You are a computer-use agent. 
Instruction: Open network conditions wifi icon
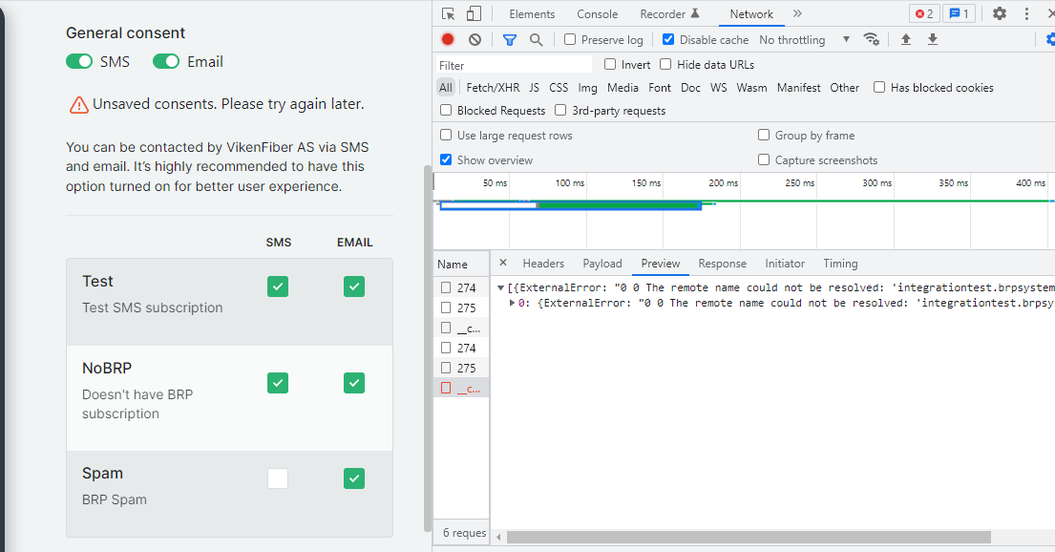[x=871, y=40]
